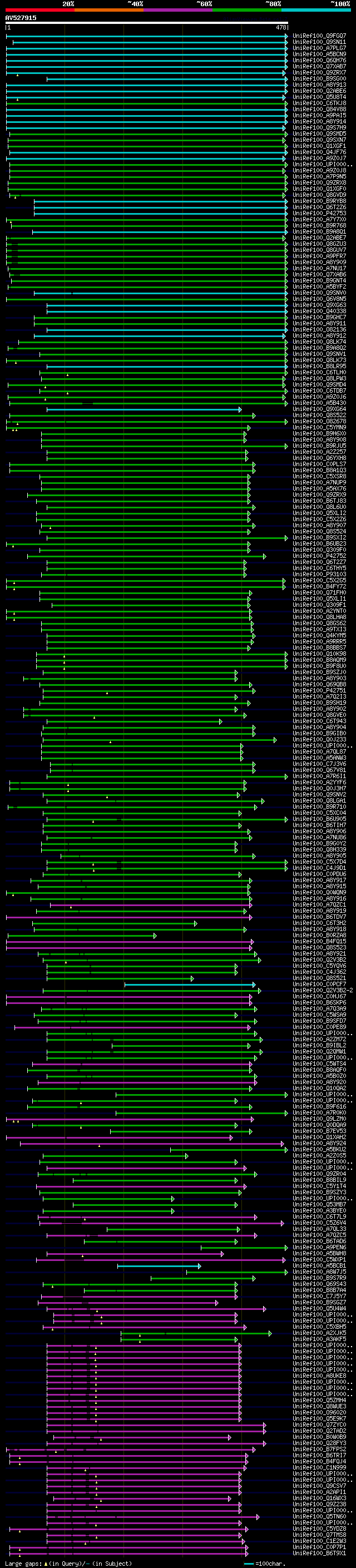The image size is (356, 1568).
Task: Click the UniRef100_Q2ABE6 label
Action: click(319, 91)
